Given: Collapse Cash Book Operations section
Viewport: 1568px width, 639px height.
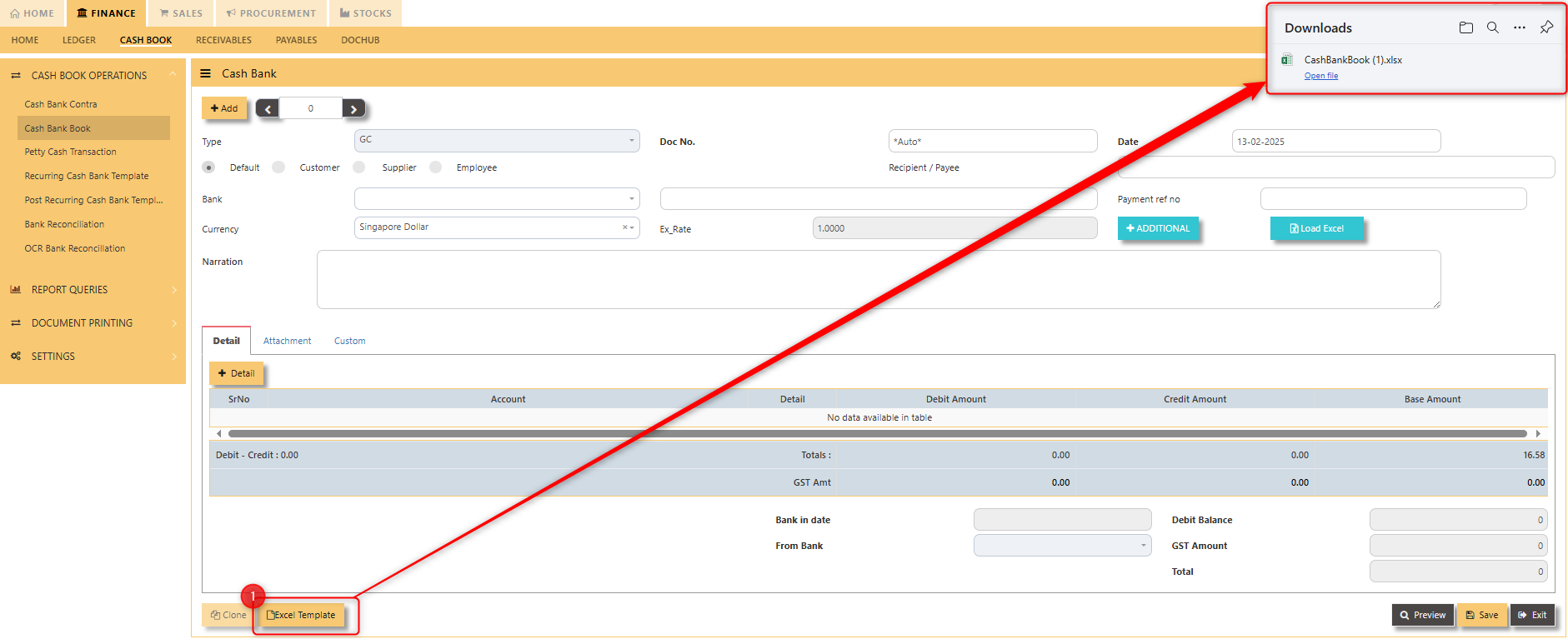Looking at the screenshot, I should pos(173,75).
